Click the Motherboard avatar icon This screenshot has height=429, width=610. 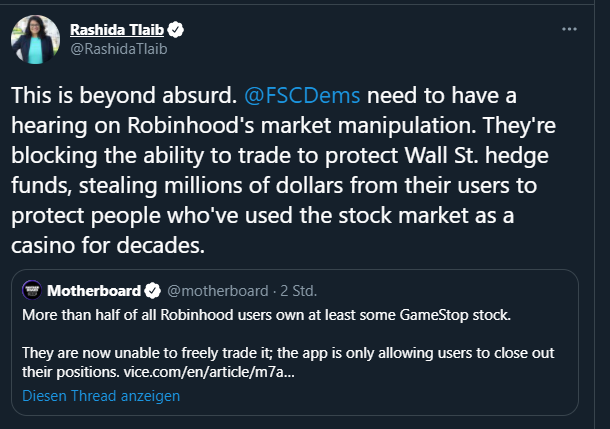pos(31,291)
